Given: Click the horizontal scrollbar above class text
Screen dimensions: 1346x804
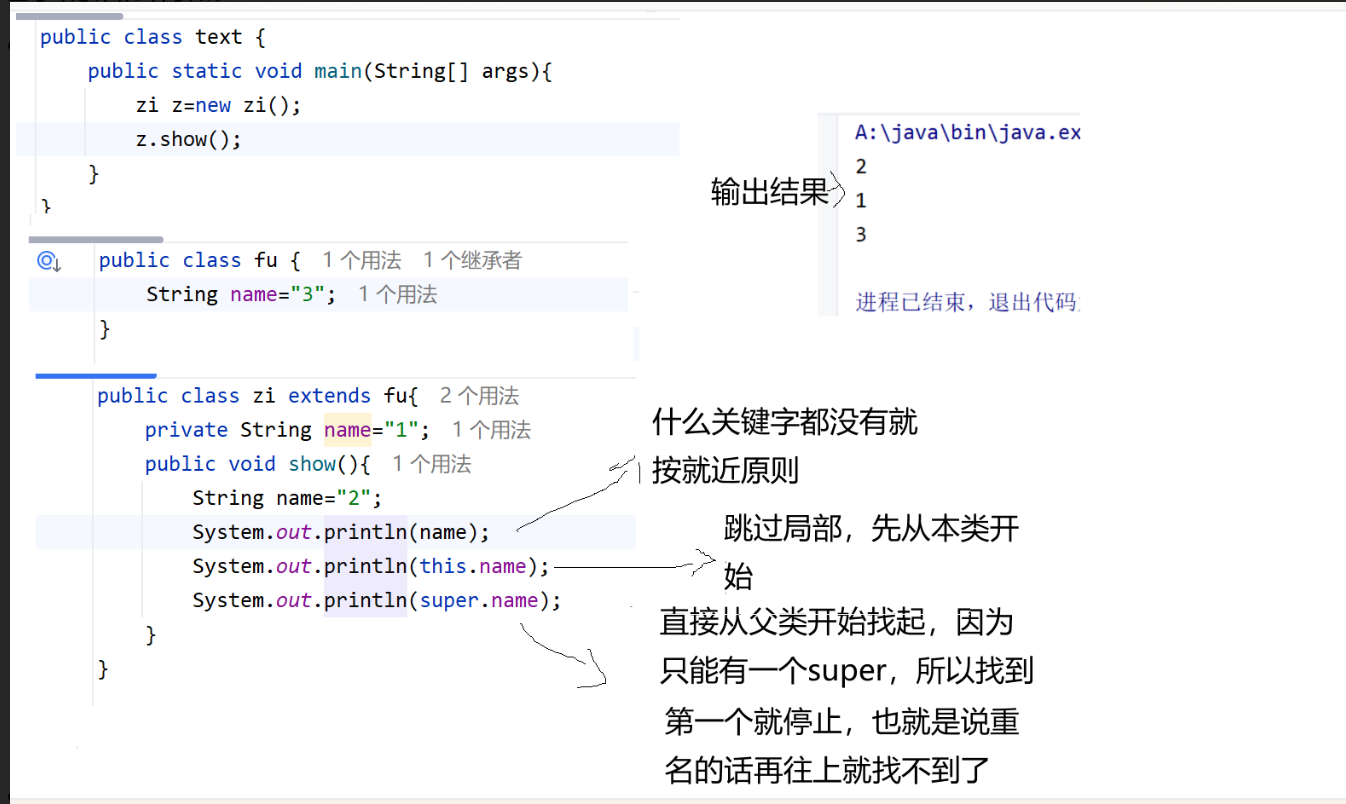Looking at the screenshot, I should click(x=69, y=15).
